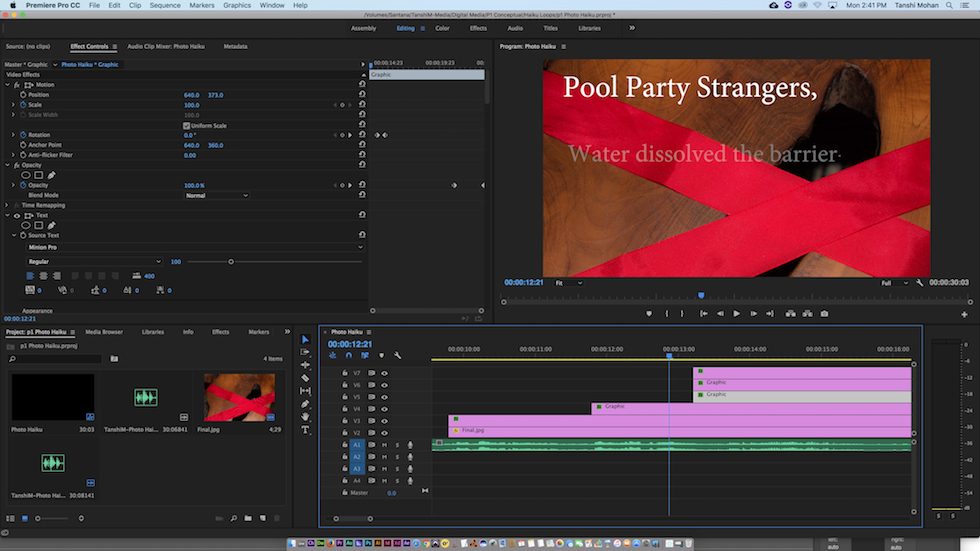Image resolution: width=980 pixels, height=551 pixels.
Task: Open Minion Pro font dropdown
Action: click(195, 247)
